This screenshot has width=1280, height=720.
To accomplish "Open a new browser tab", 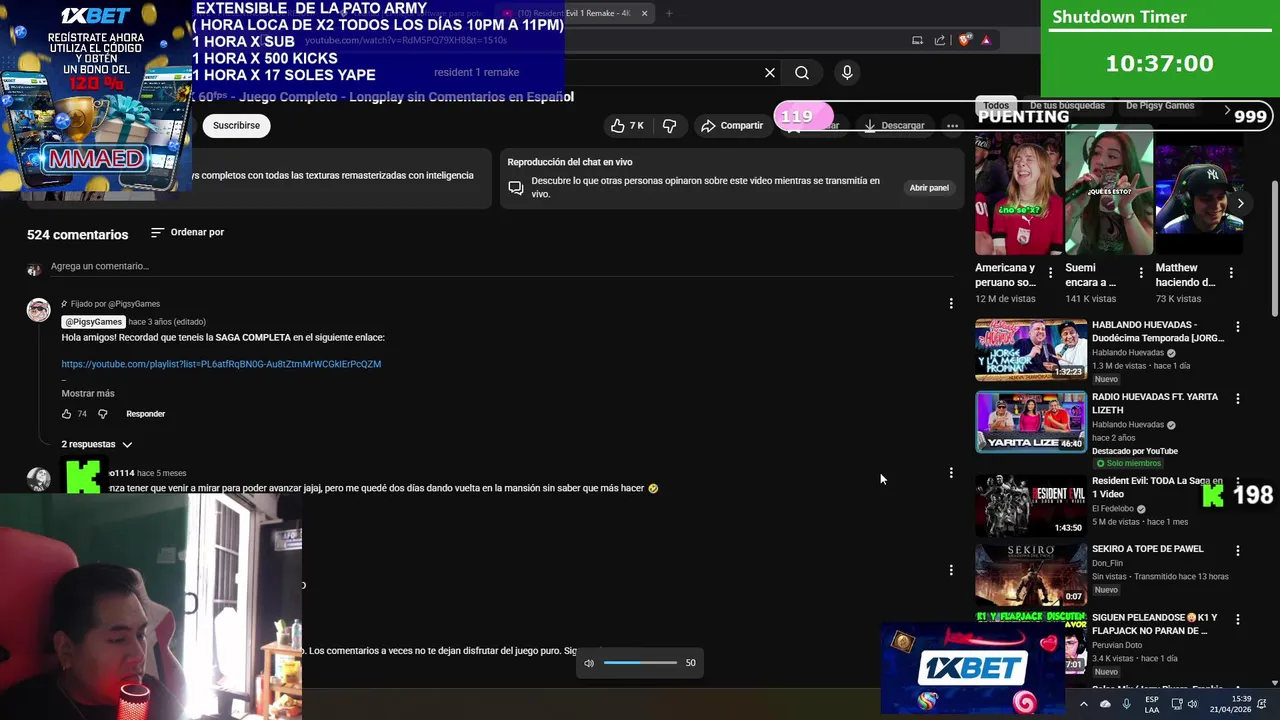I will (669, 13).
